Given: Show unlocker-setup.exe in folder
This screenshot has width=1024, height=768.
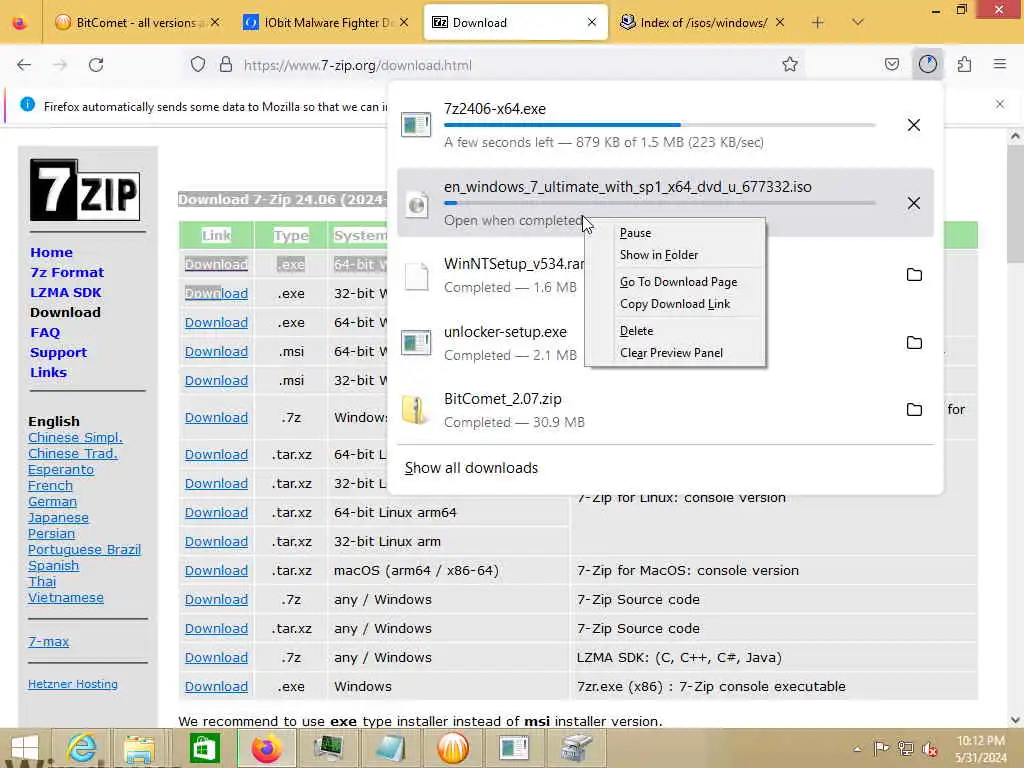Looking at the screenshot, I should coord(914,343).
